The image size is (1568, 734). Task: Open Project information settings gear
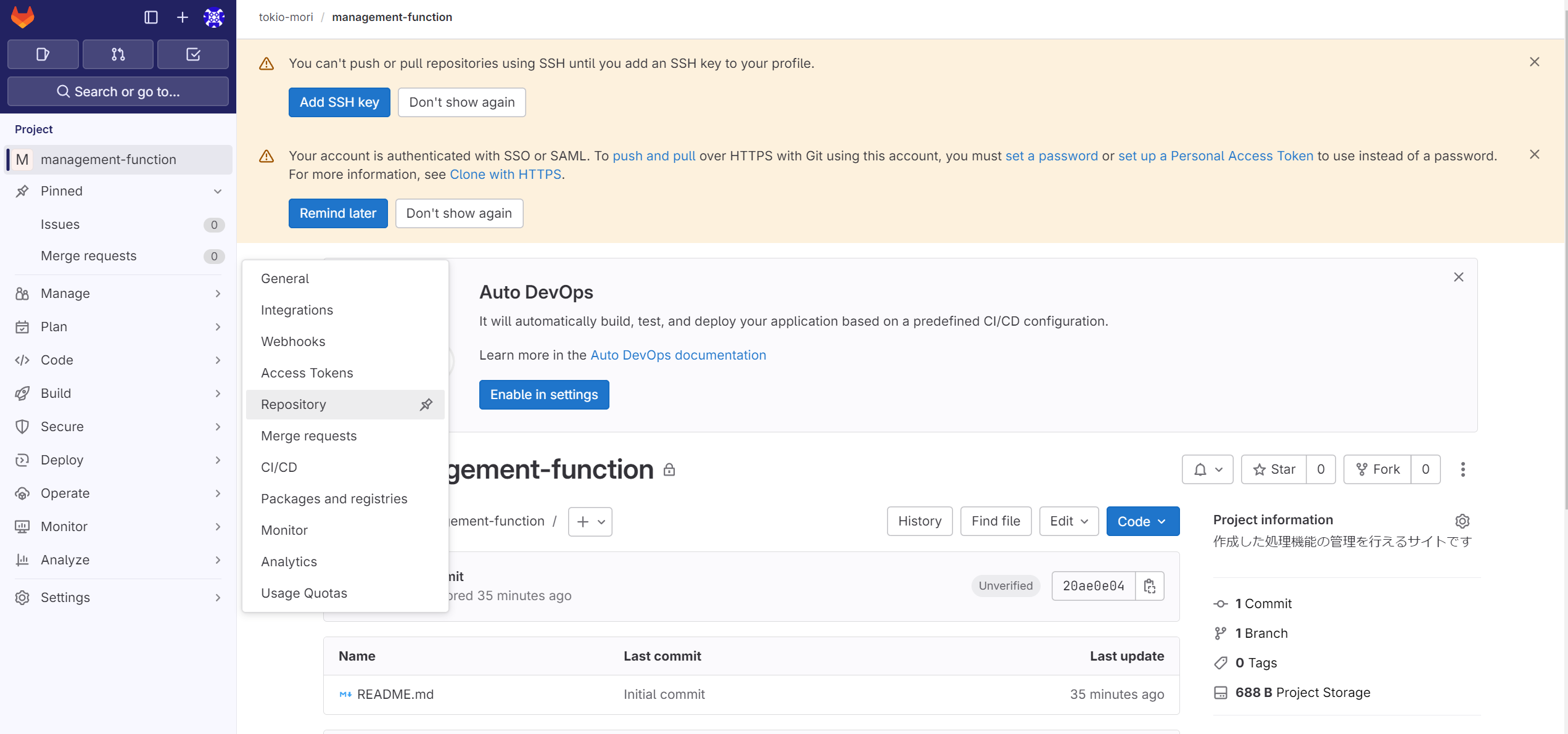click(1463, 521)
